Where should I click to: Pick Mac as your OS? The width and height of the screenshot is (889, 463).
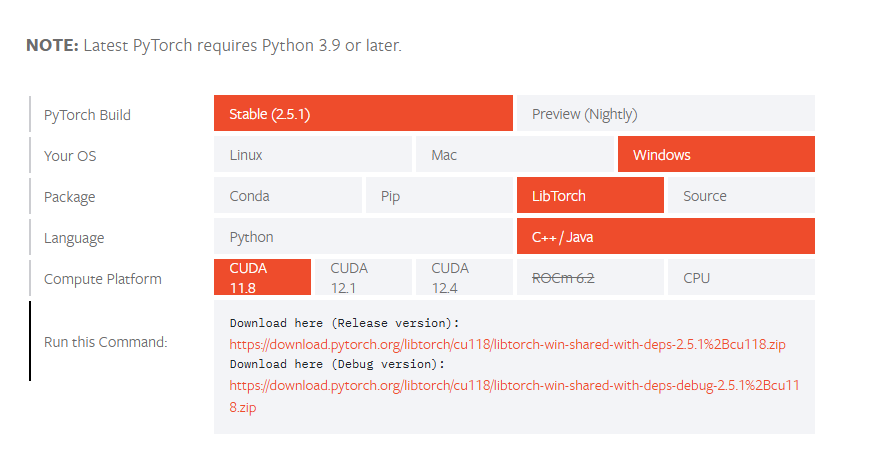coord(515,154)
